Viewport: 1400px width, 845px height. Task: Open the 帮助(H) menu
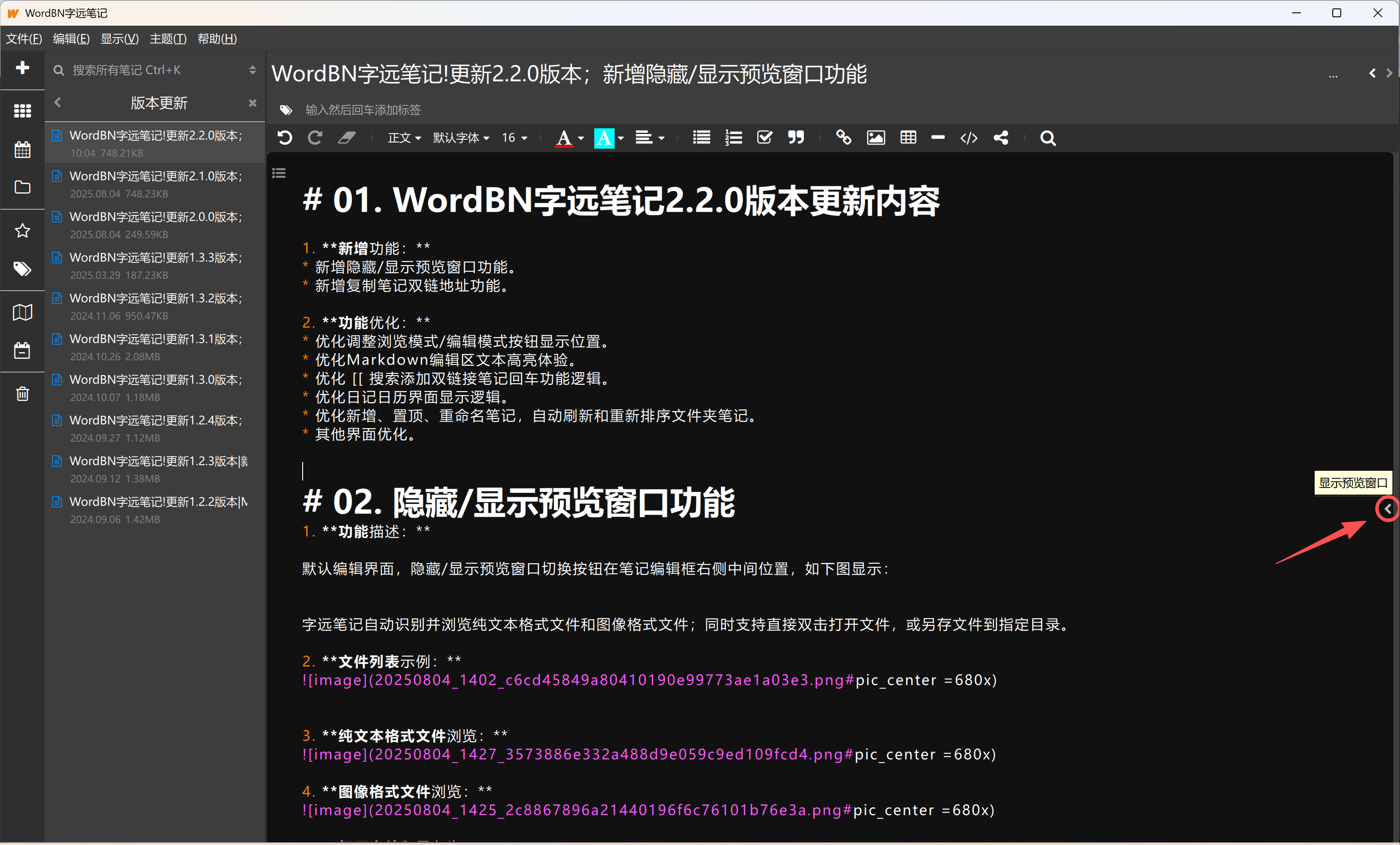pos(217,38)
